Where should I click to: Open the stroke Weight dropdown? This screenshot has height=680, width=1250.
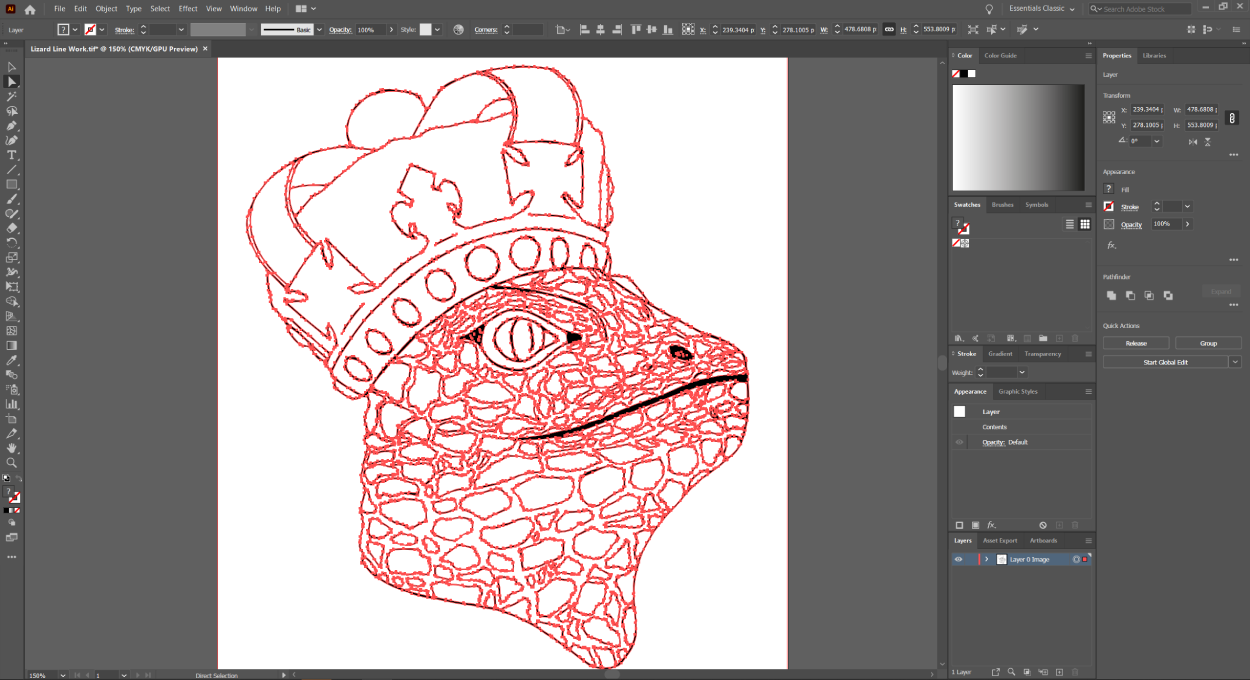coord(1021,372)
